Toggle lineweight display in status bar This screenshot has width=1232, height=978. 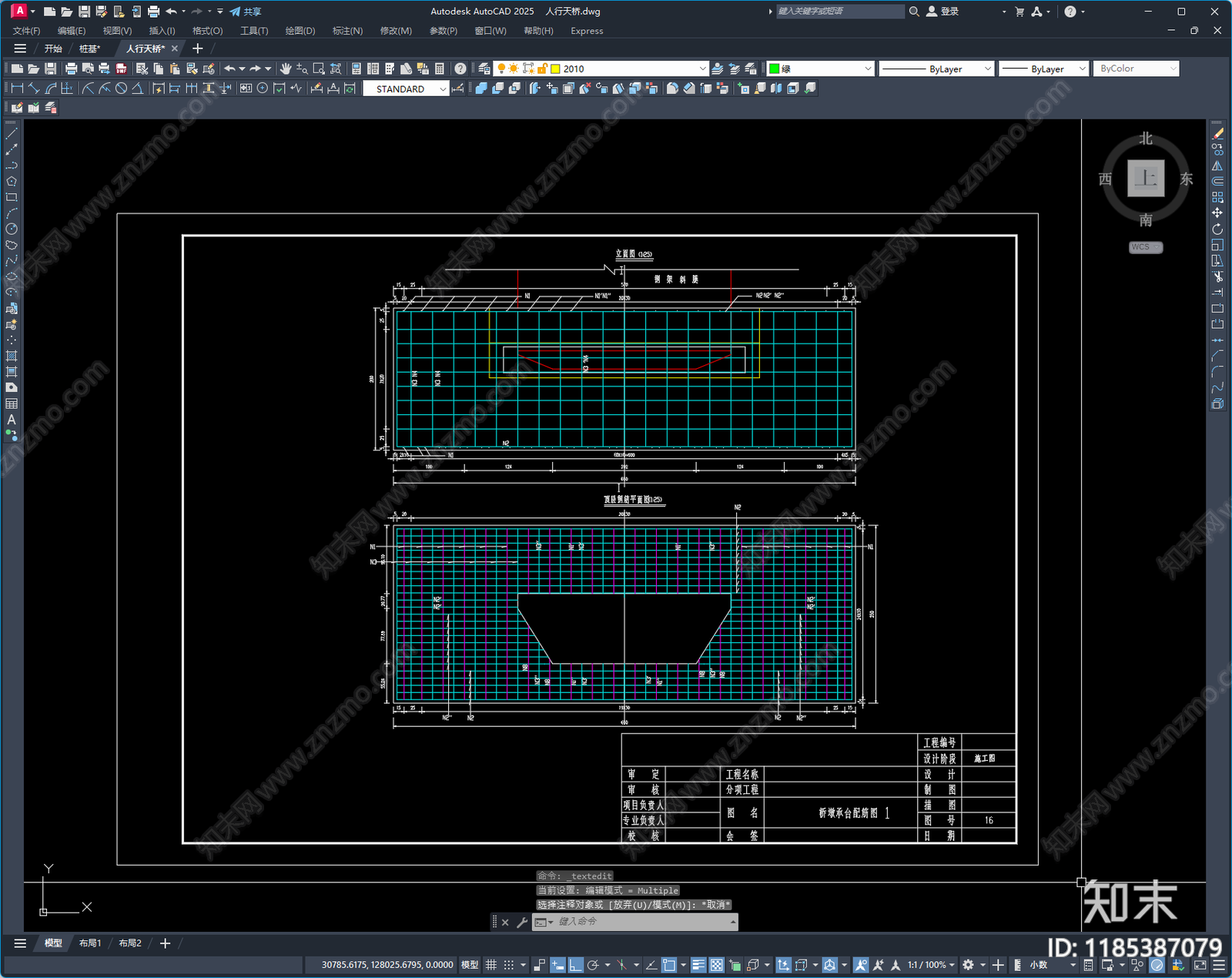698,965
